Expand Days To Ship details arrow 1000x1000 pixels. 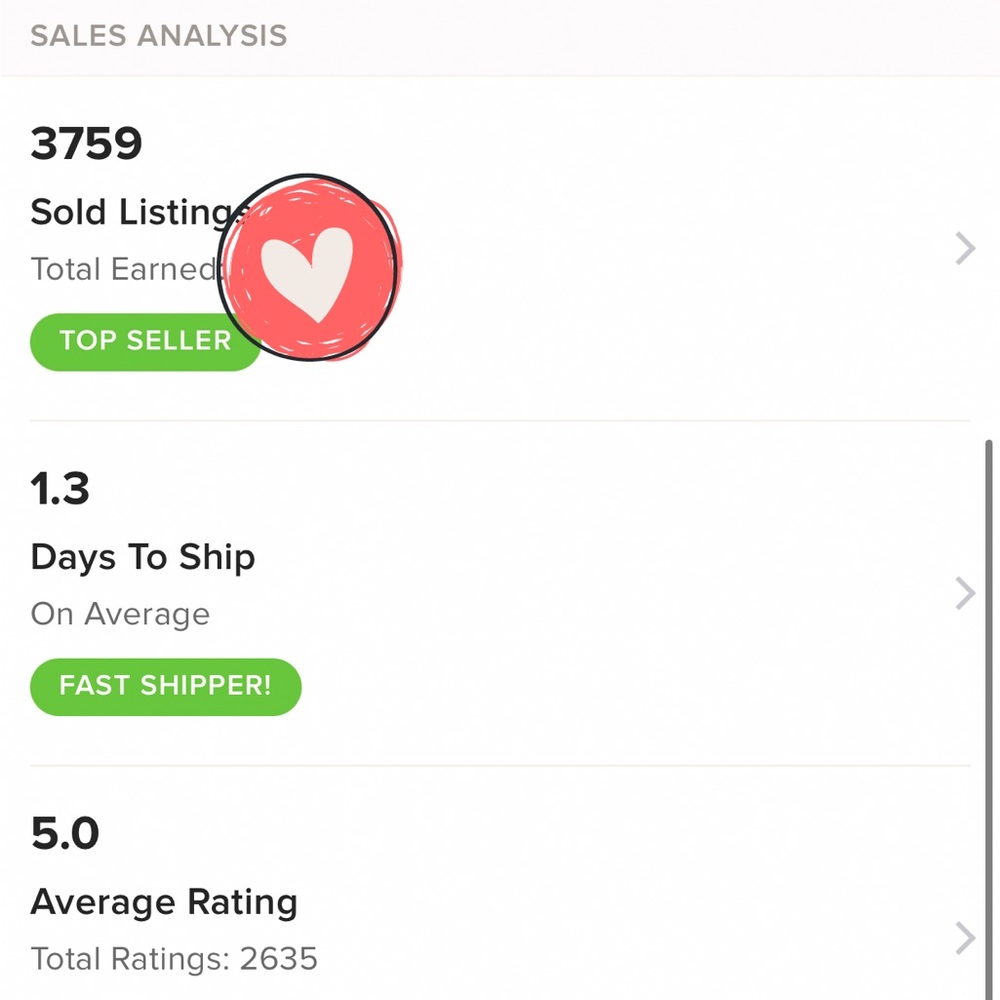964,593
